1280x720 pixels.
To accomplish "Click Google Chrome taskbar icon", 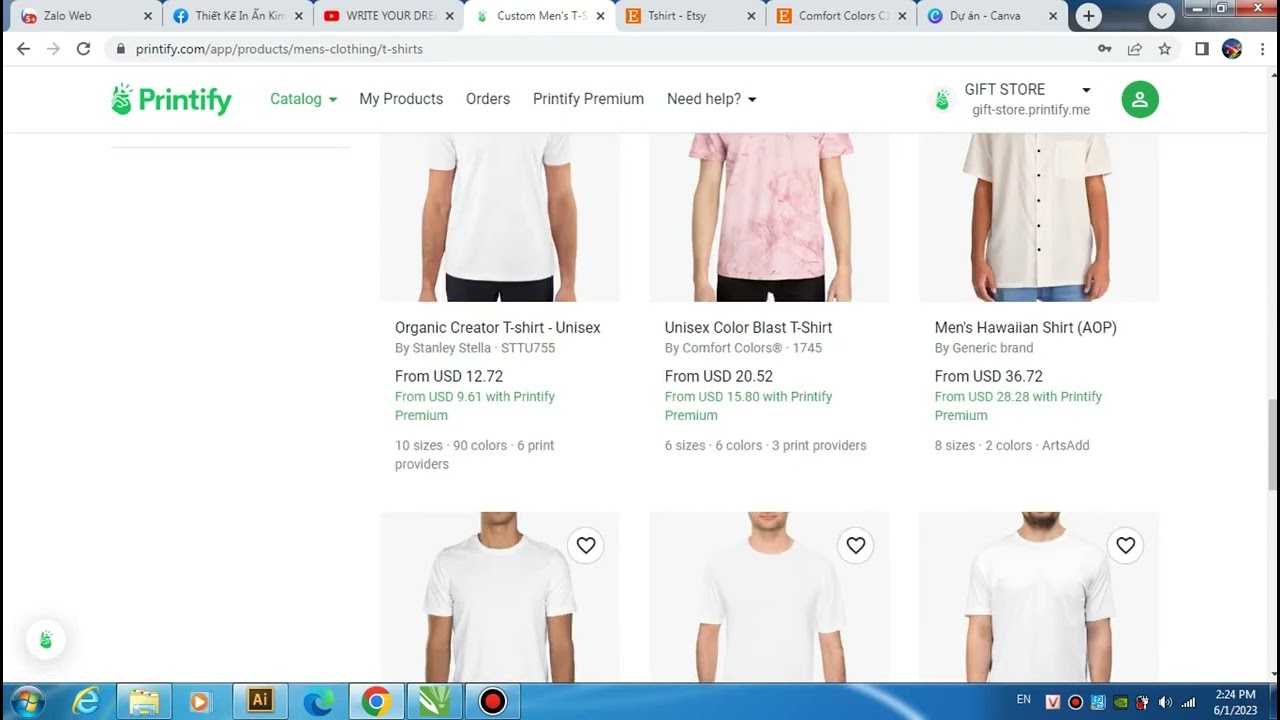I will (x=376, y=702).
